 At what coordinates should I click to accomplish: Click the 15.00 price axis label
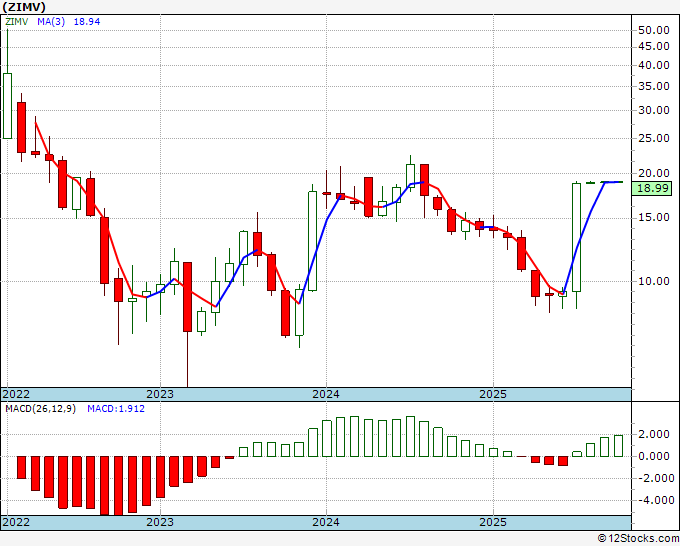tap(654, 217)
